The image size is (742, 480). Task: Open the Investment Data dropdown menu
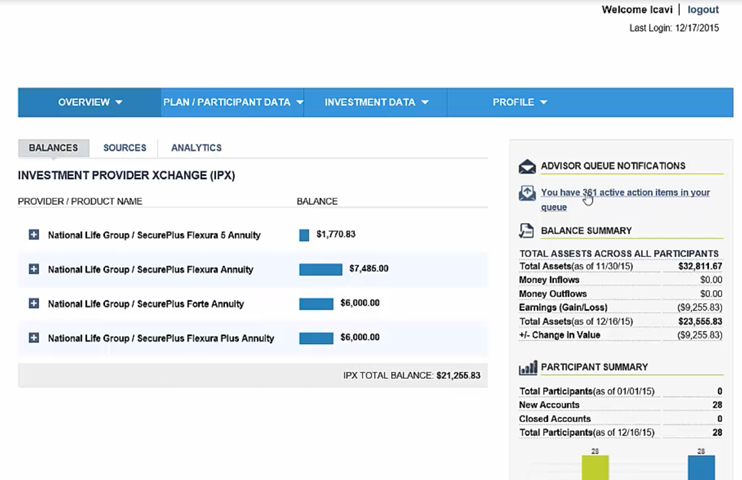376,102
